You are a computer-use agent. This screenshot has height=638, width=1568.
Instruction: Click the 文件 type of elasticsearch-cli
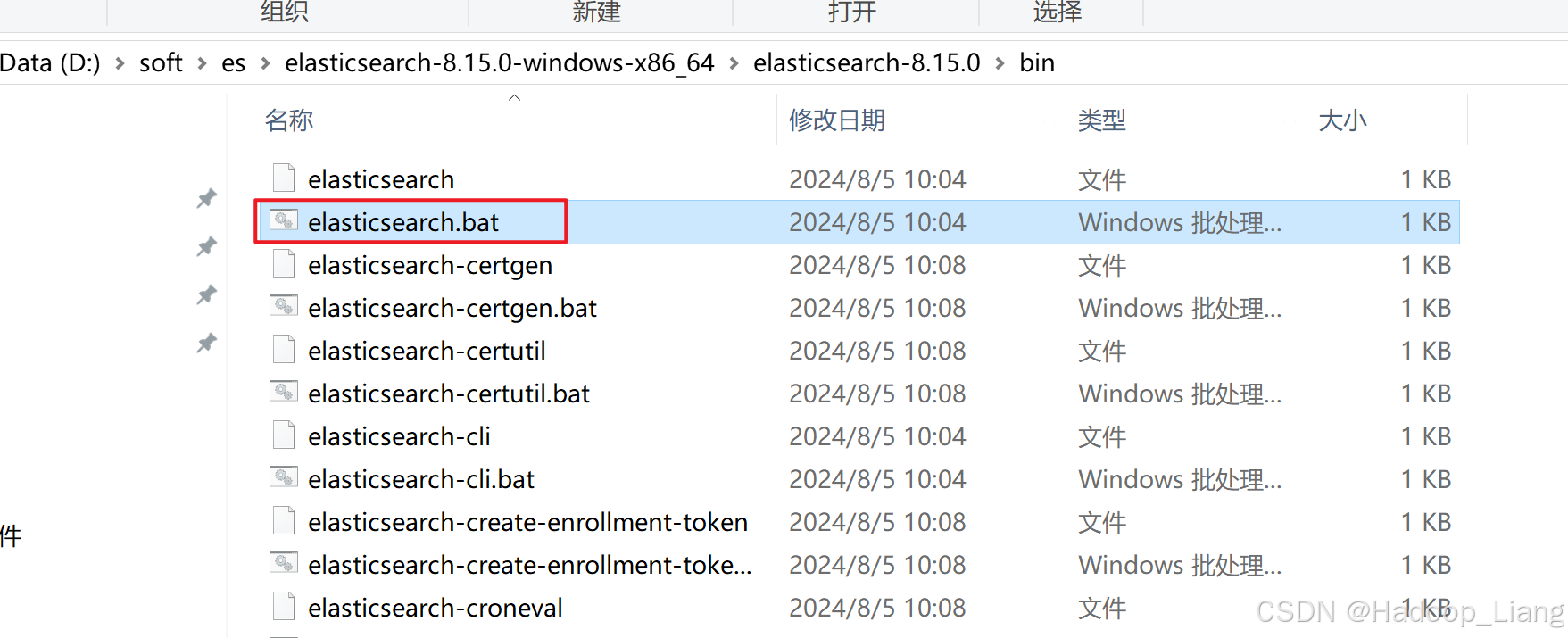(x=1102, y=436)
